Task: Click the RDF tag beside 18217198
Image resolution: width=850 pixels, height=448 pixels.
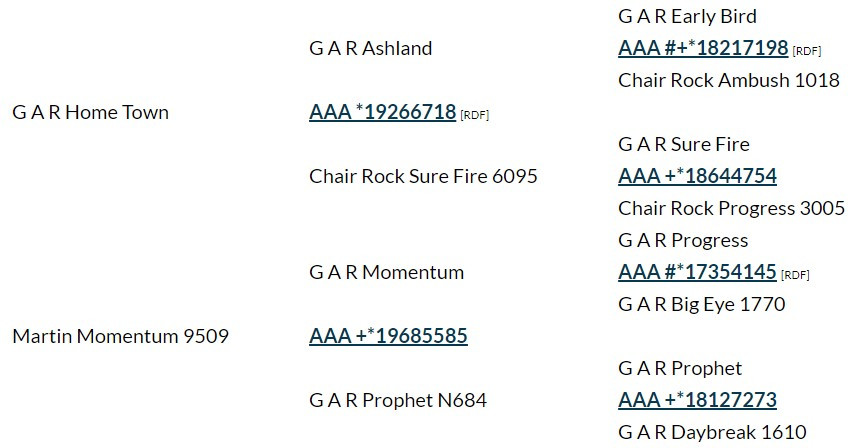Action: pos(807,51)
